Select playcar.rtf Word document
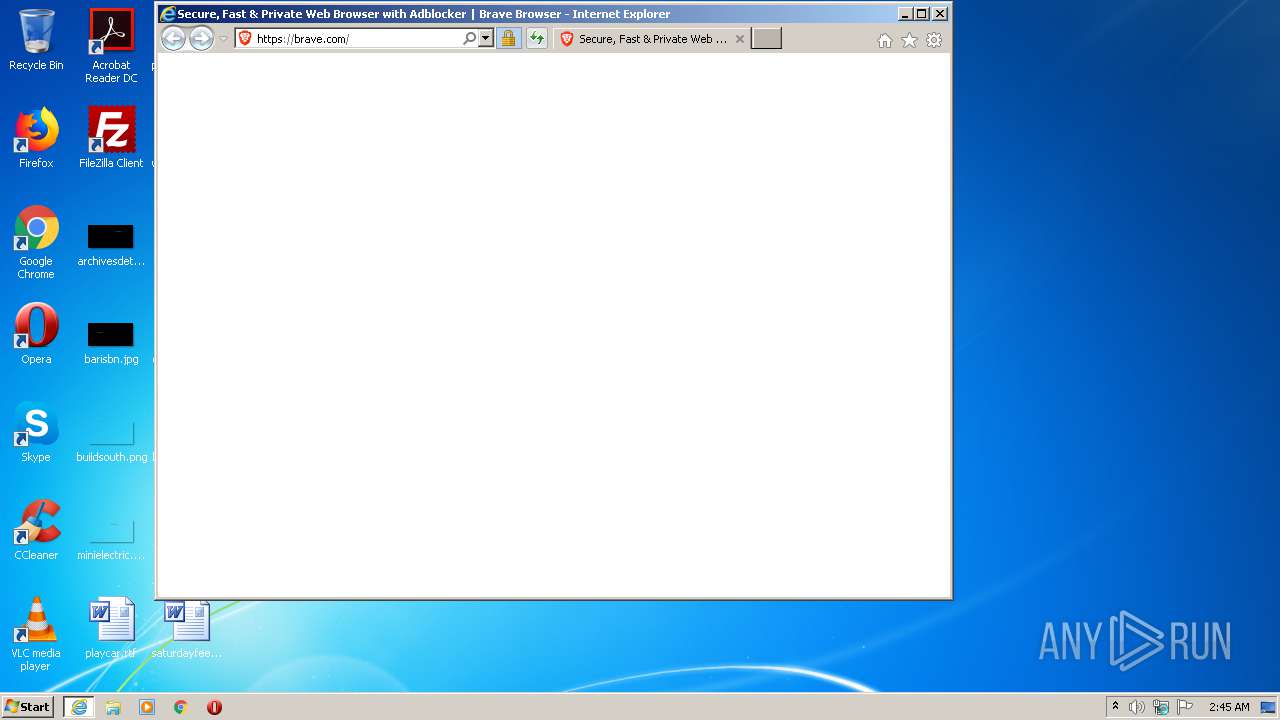 111,628
